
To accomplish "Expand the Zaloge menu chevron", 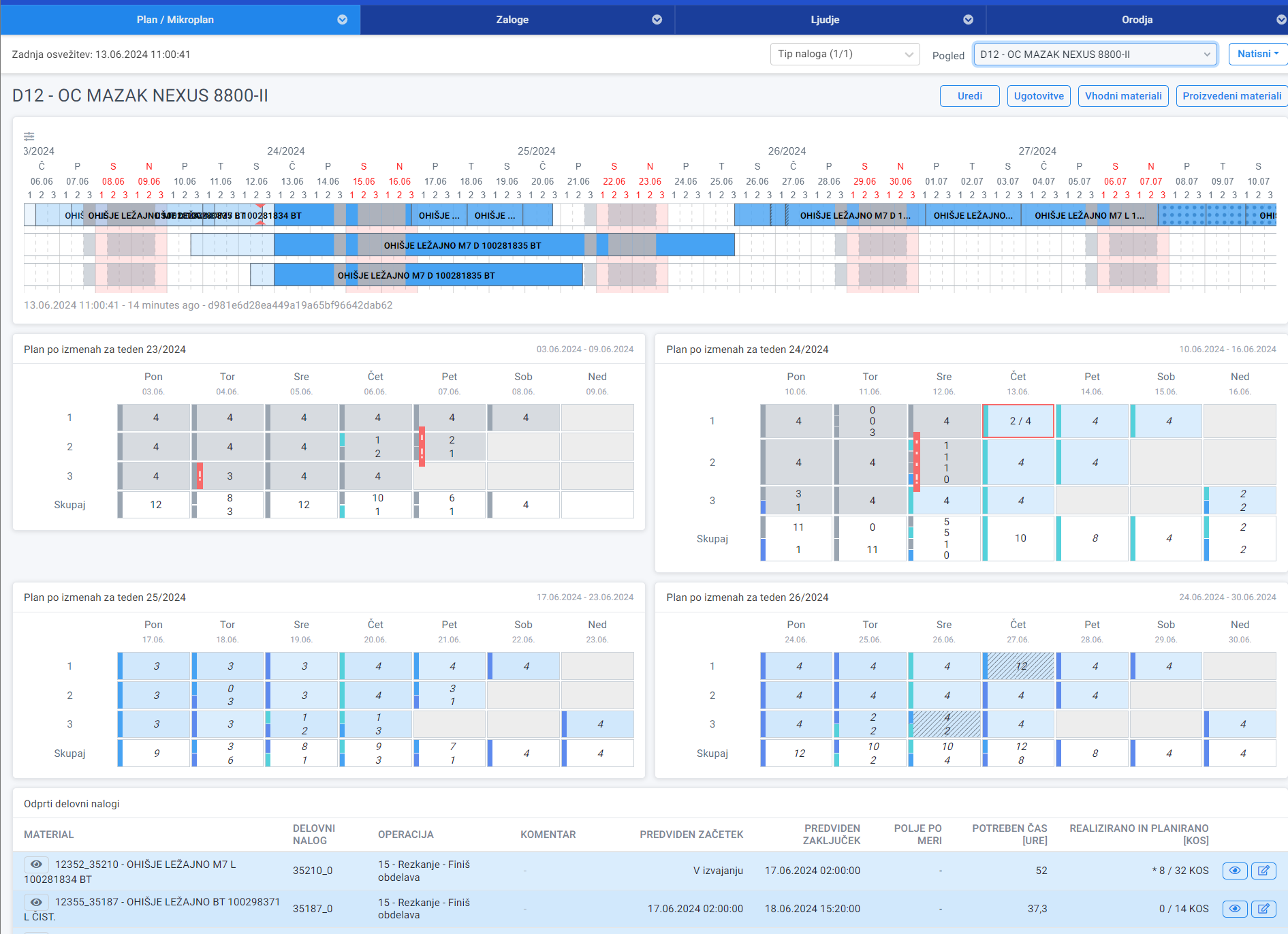I will click(x=657, y=20).
